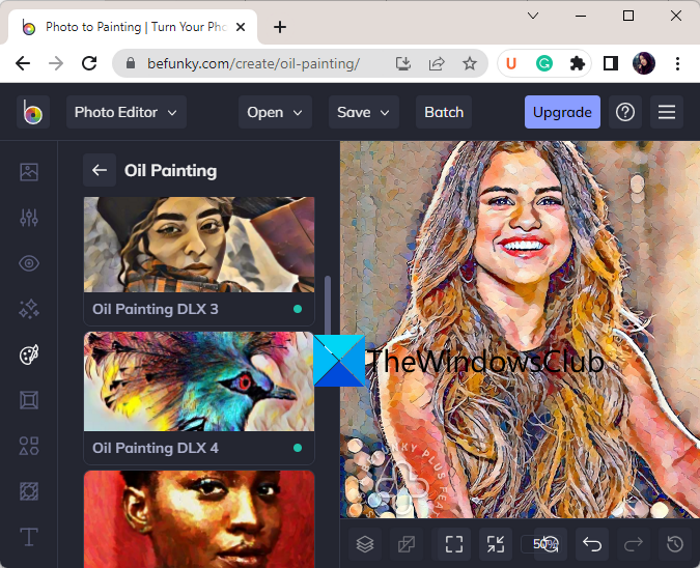This screenshot has height=568, width=700.
Task: Toggle the browser side panel
Action: [610, 63]
